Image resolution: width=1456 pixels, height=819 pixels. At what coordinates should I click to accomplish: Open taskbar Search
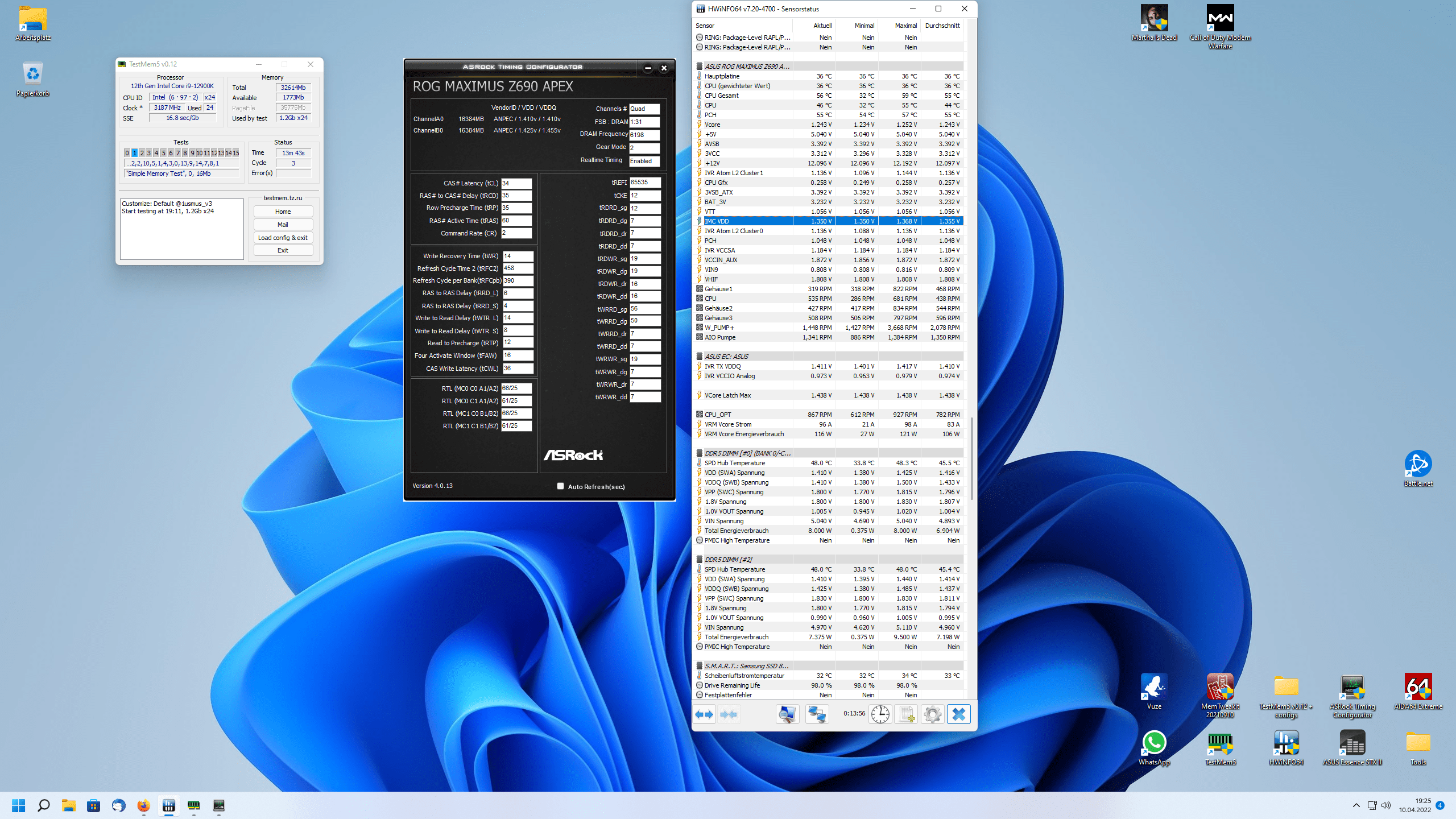pyautogui.click(x=43, y=805)
